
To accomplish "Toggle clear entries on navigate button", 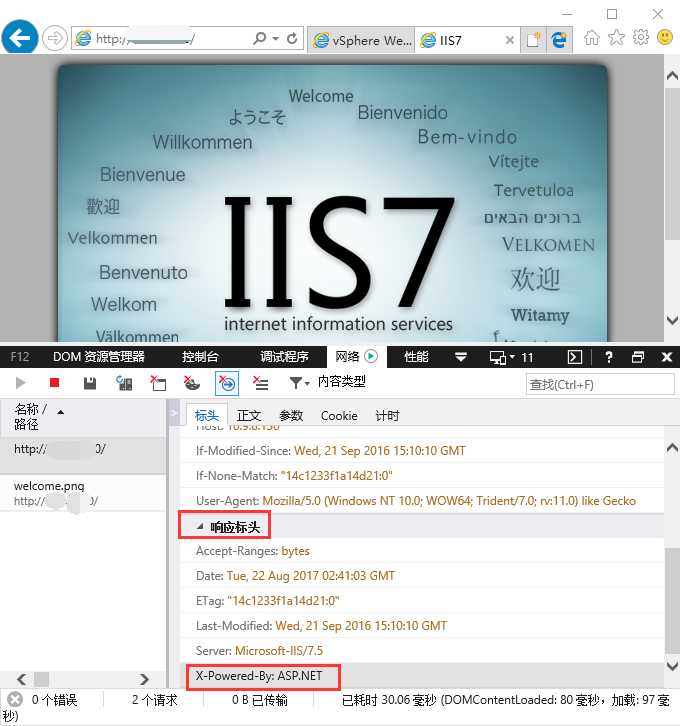I will tap(227, 383).
